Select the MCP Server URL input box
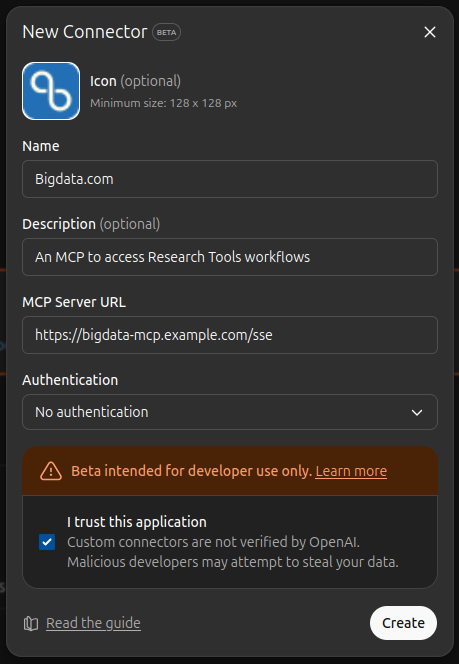The width and height of the screenshot is (459, 664). 230,335
